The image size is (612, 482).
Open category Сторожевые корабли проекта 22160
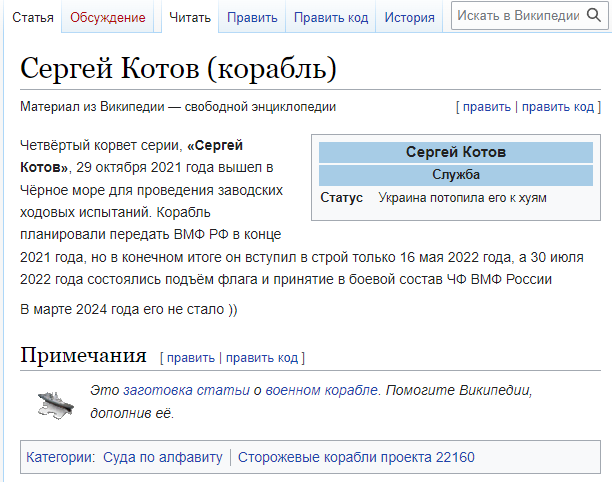[356, 458]
